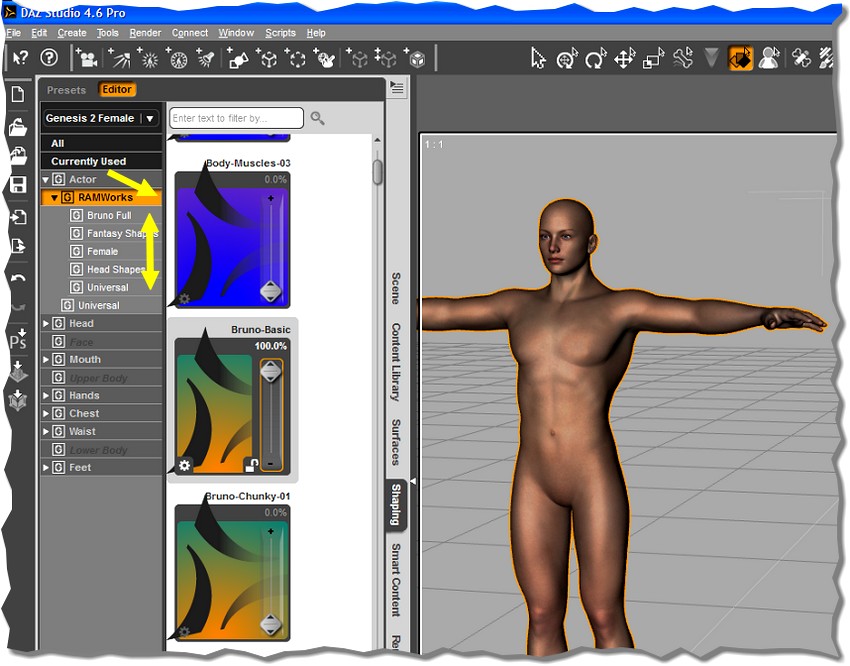Expand the Chest region group
Image resolution: width=850 pixels, height=666 pixels.
(x=46, y=413)
